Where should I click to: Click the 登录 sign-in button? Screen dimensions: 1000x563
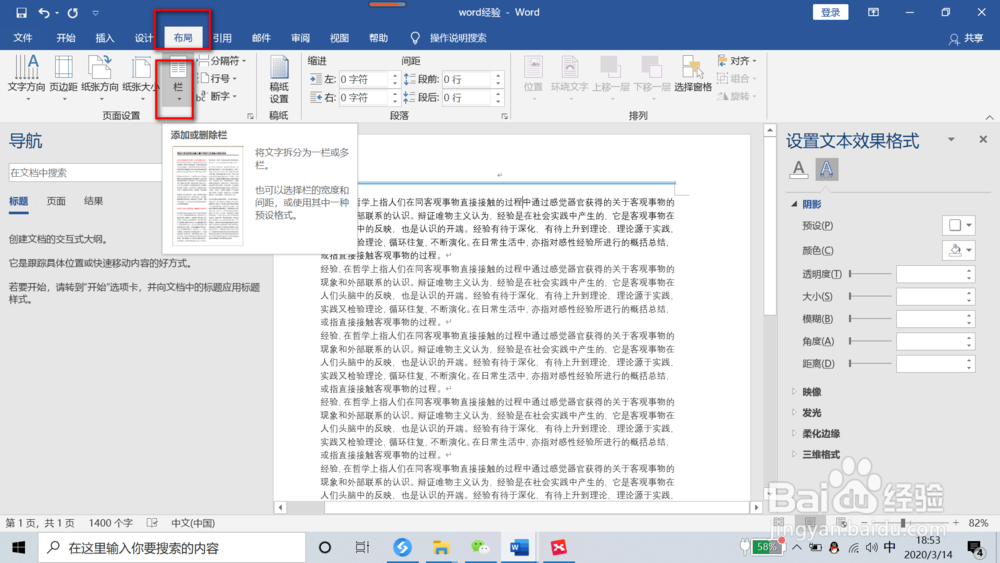830,12
